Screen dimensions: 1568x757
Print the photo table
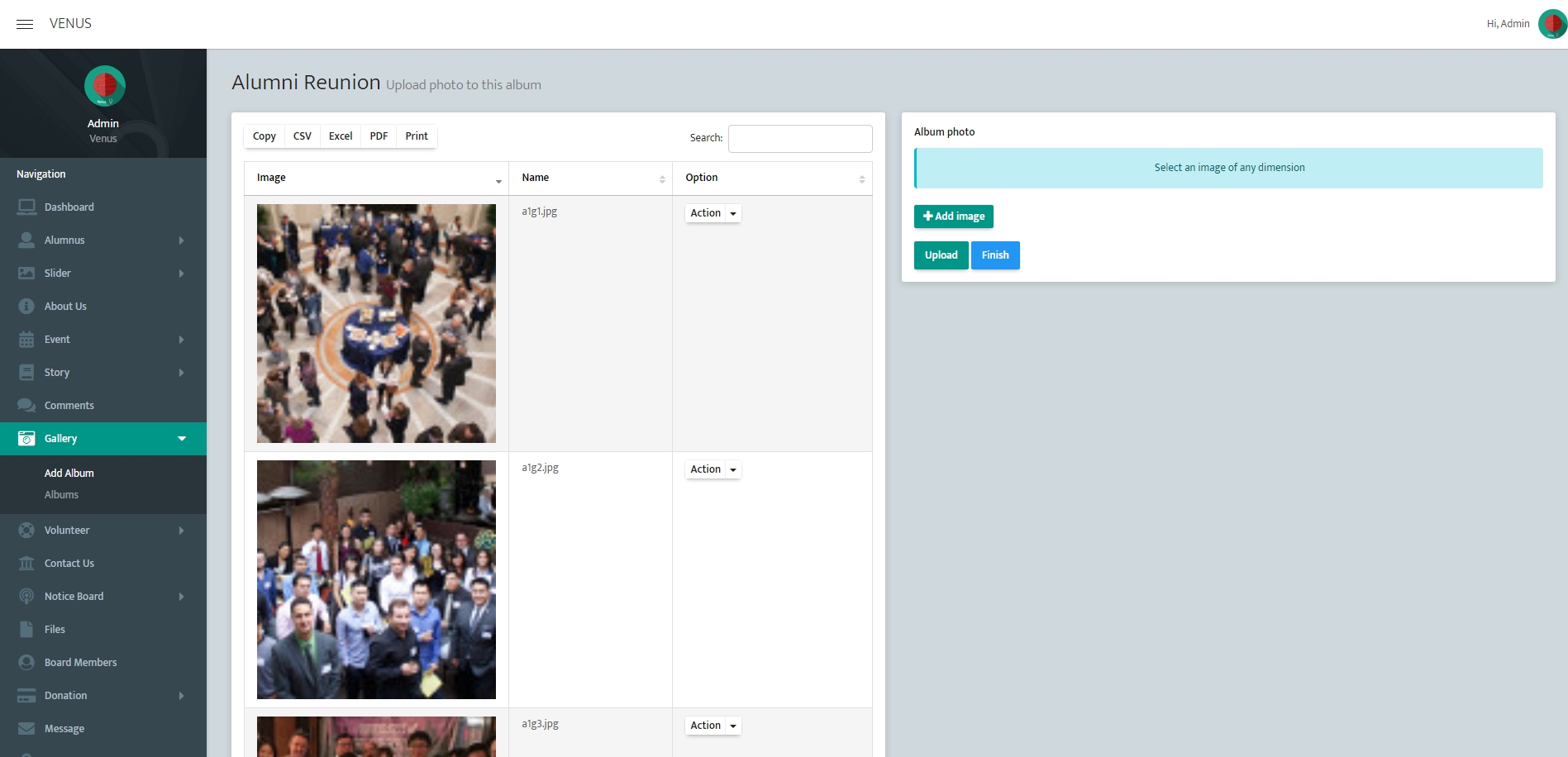point(417,136)
